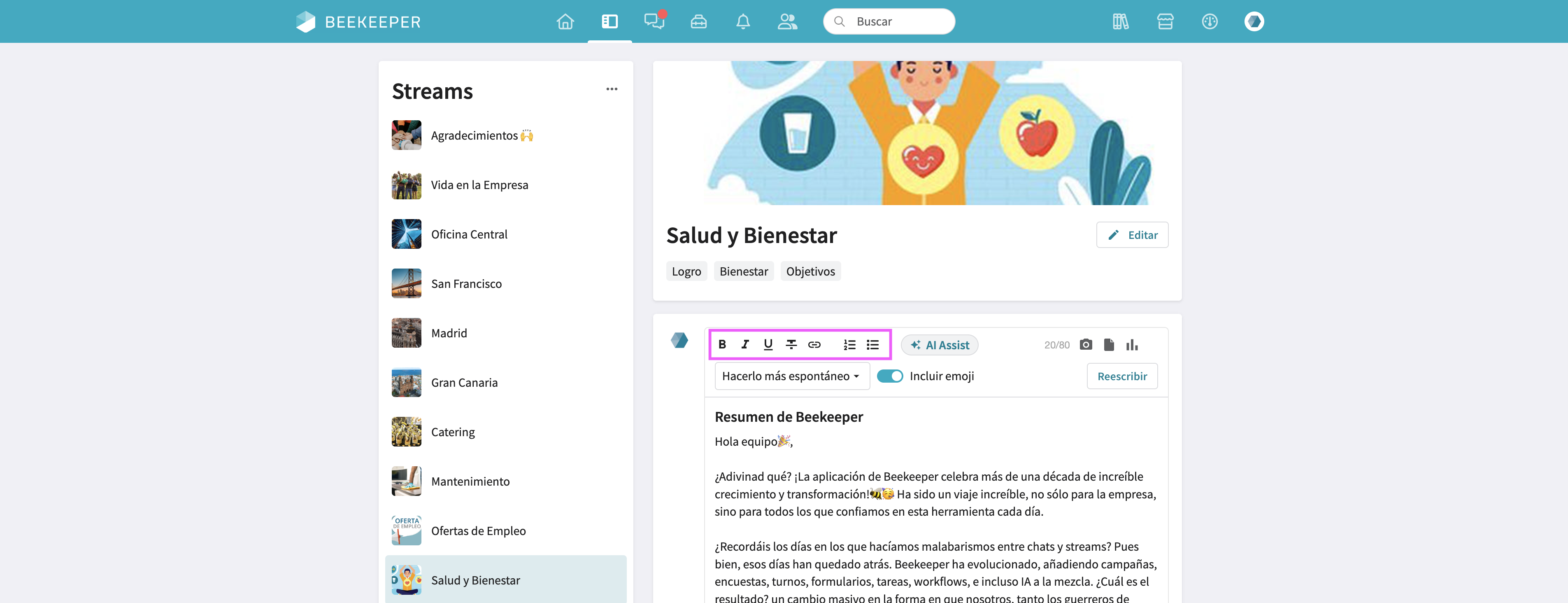Open the Gran Canaria stream

coord(506,382)
